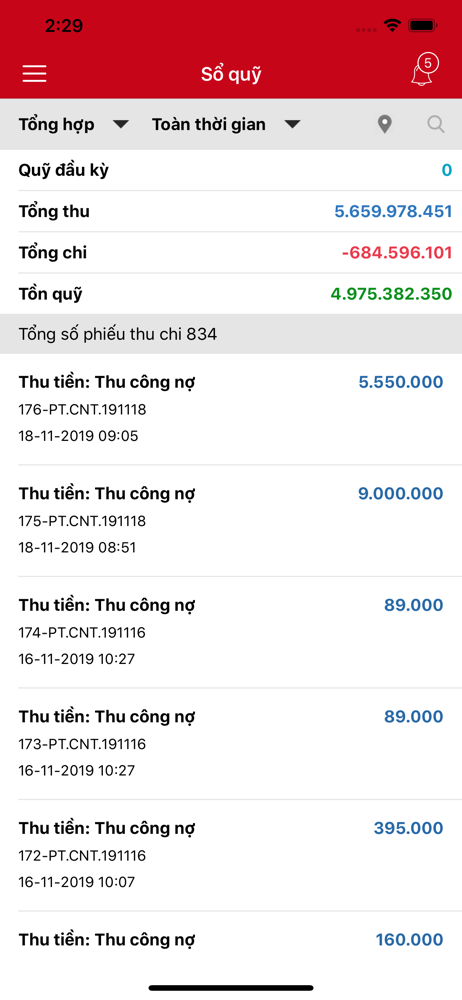
Task: Select the Toàn thời gian filter label
Action: tap(209, 124)
